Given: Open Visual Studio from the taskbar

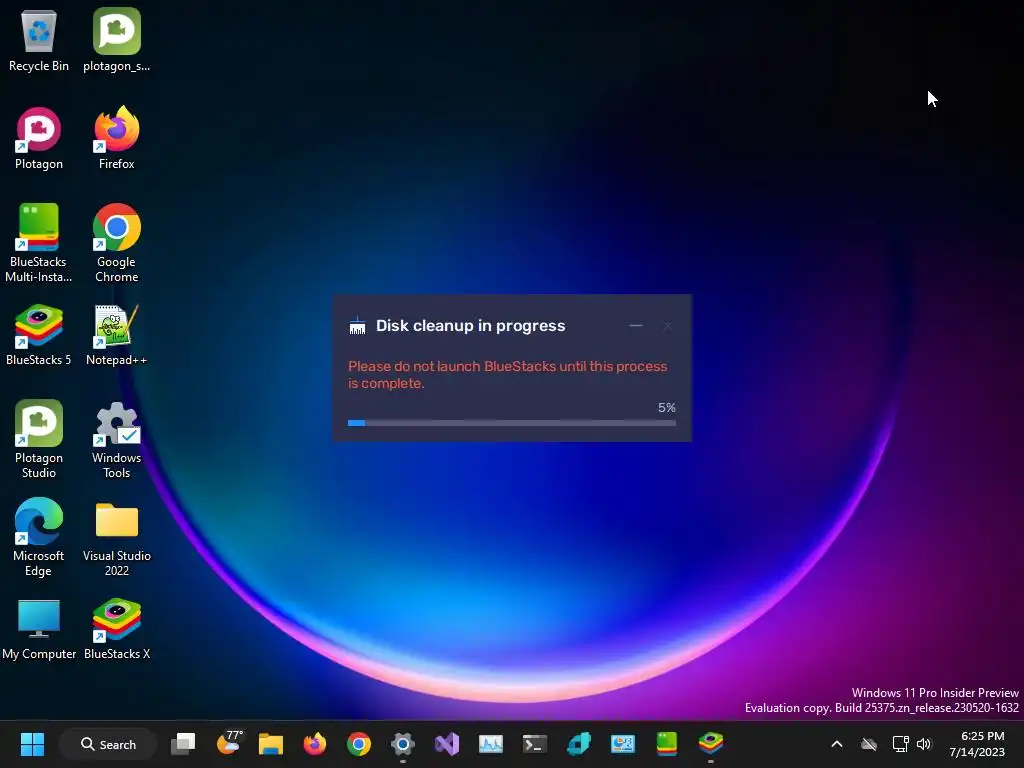Looking at the screenshot, I should tap(447, 744).
